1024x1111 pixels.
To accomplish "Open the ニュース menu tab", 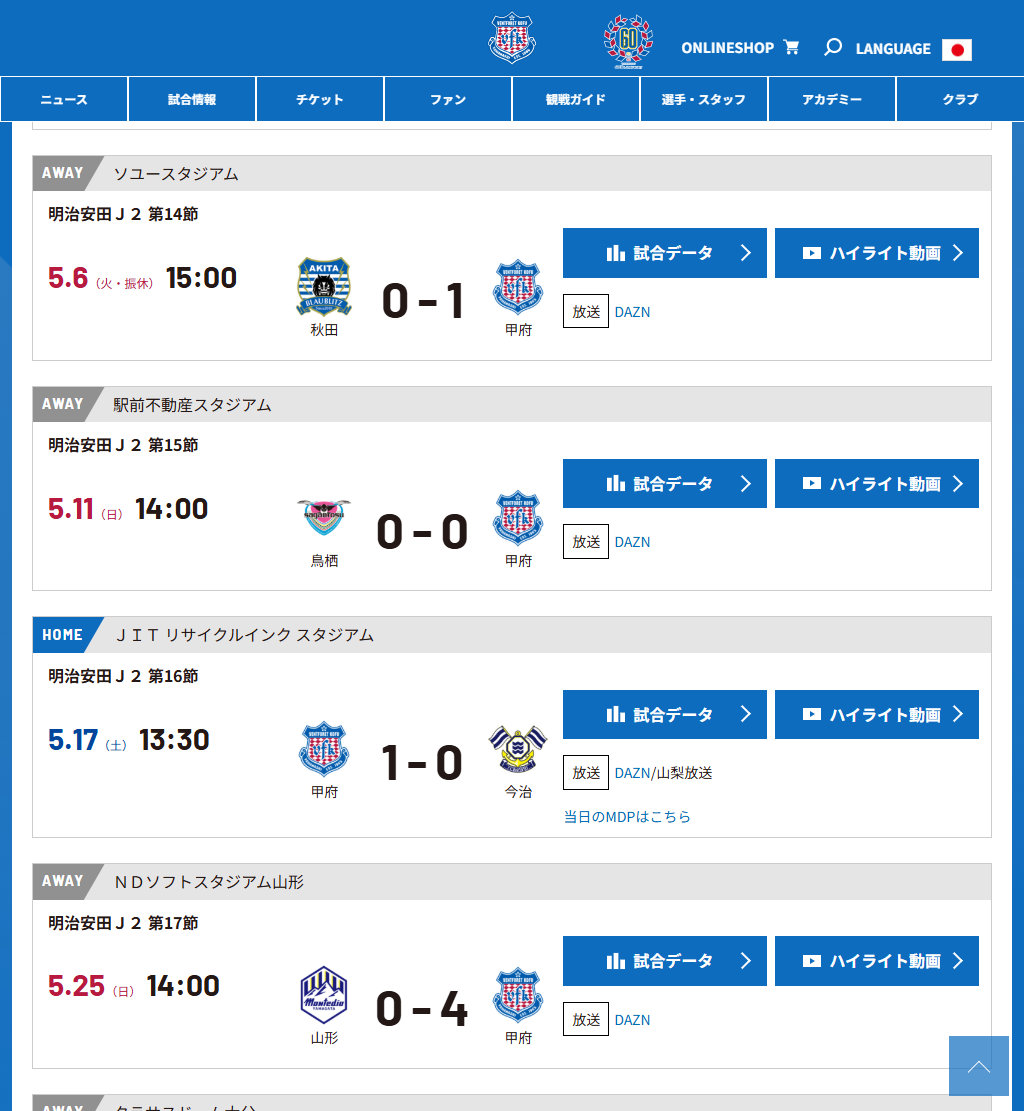I will pos(64,99).
